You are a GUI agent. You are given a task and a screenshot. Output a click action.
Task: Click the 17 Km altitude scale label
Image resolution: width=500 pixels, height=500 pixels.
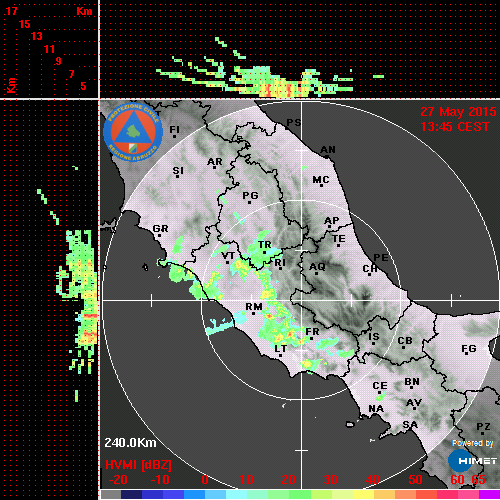pyautogui.click(x=11, y=11)
